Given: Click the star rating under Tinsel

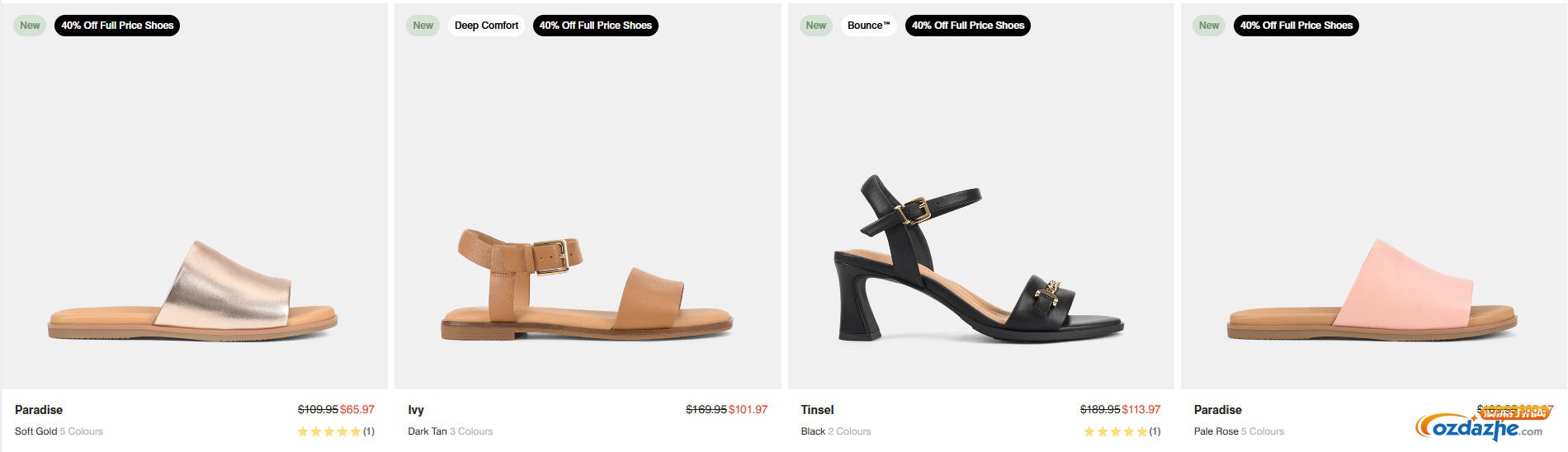Looking at the screenshot, I should 1115,431.
